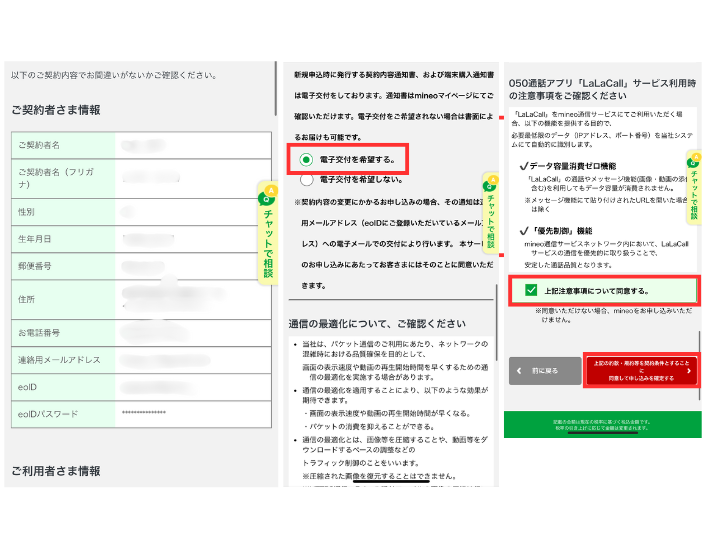Click the 050通話アプリ「LaLaCall」 heading
Viewport: 710px width, 533px height.
[x=602, y=89]
